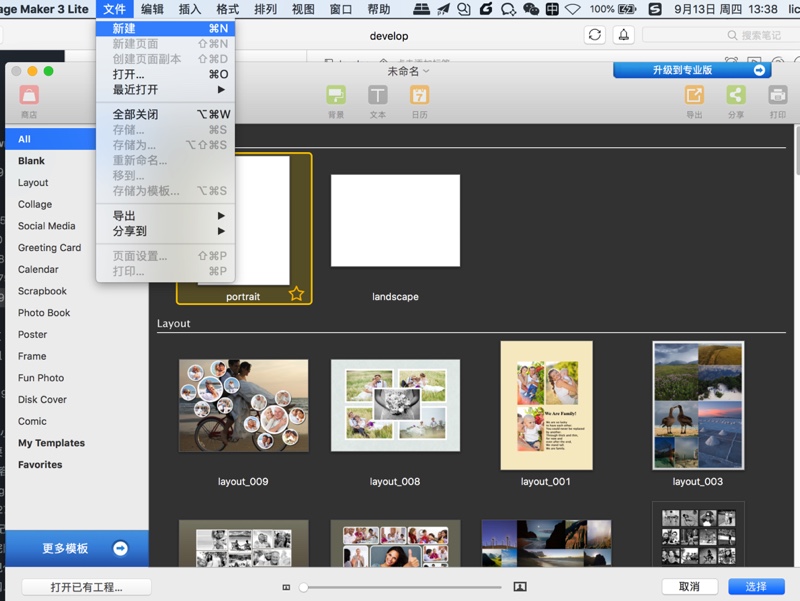Open the 编辑 menu

(152, 9)
